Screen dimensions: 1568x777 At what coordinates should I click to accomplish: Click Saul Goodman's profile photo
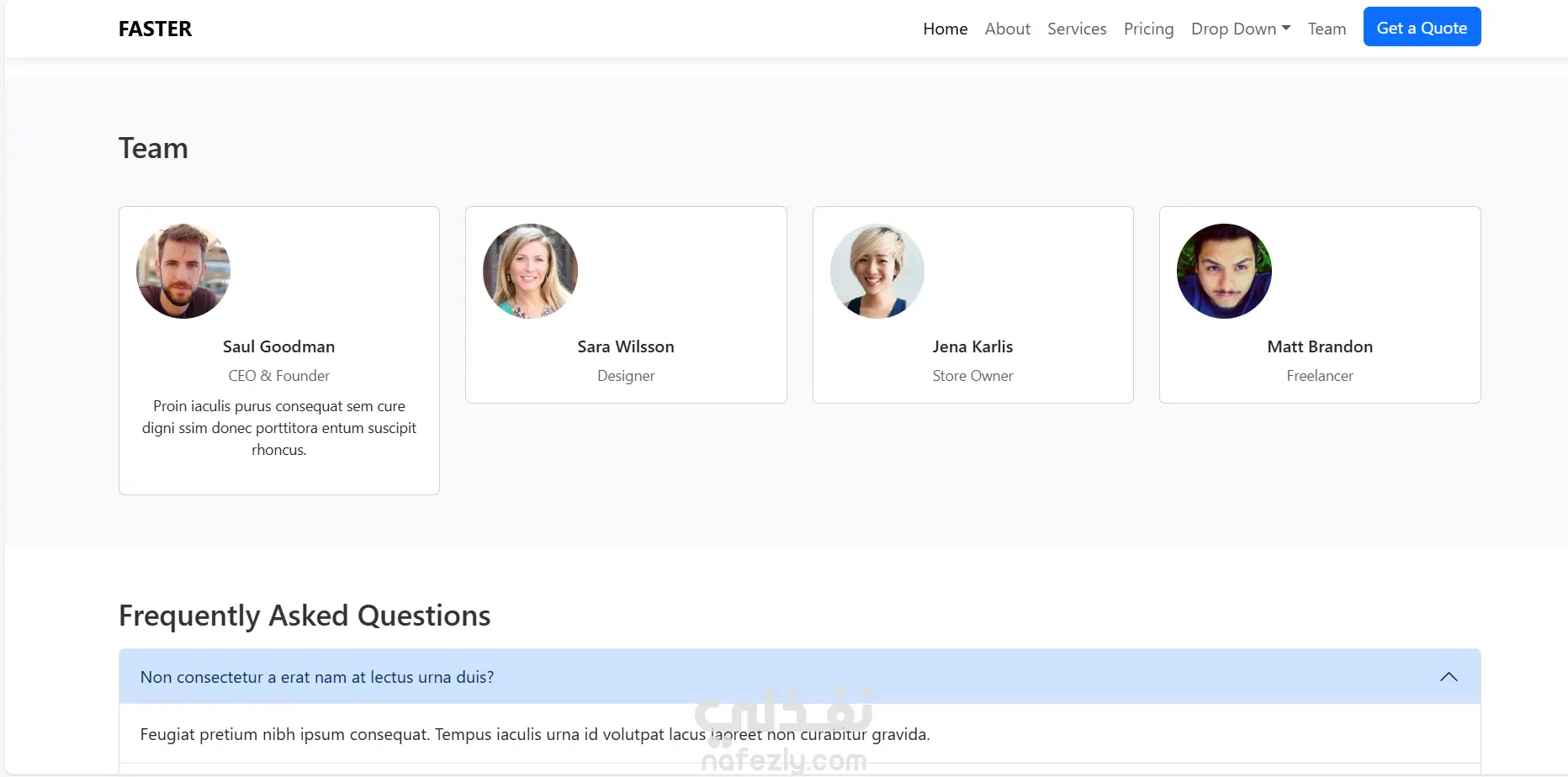183,271
